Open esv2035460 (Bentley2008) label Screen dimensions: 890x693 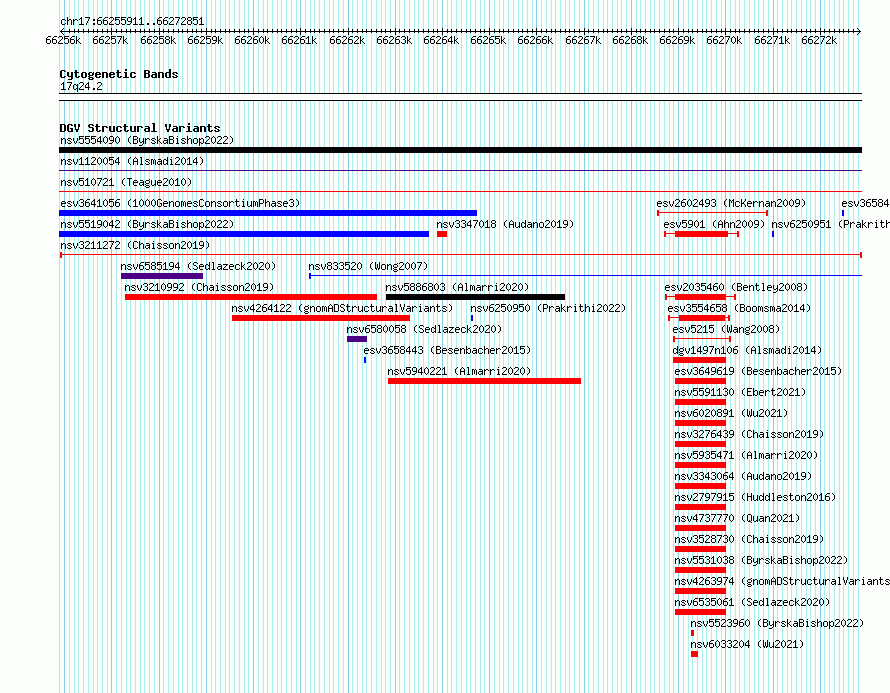[x=736, y=287]
